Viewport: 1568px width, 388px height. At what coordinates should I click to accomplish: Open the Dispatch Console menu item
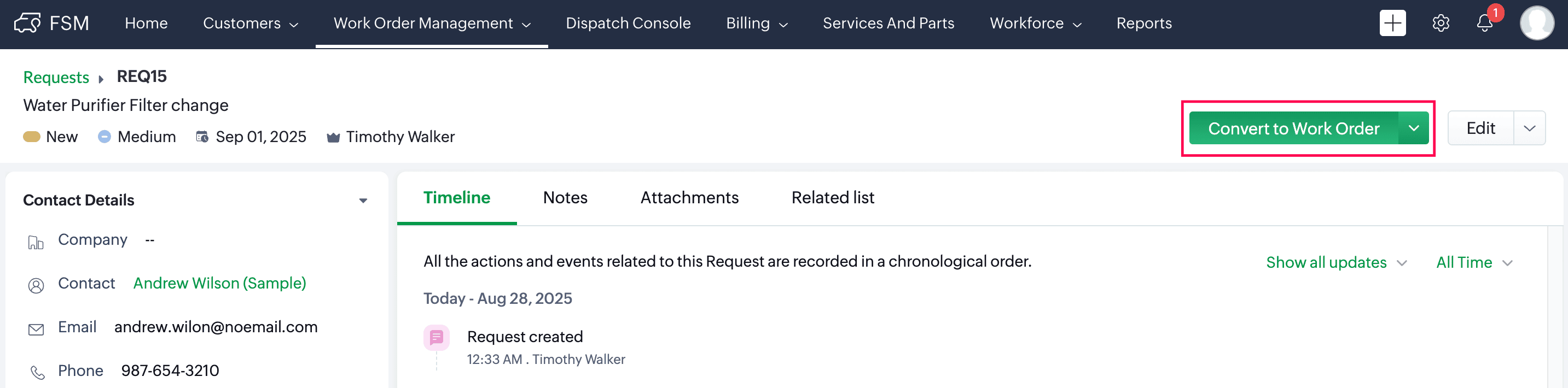628,23
